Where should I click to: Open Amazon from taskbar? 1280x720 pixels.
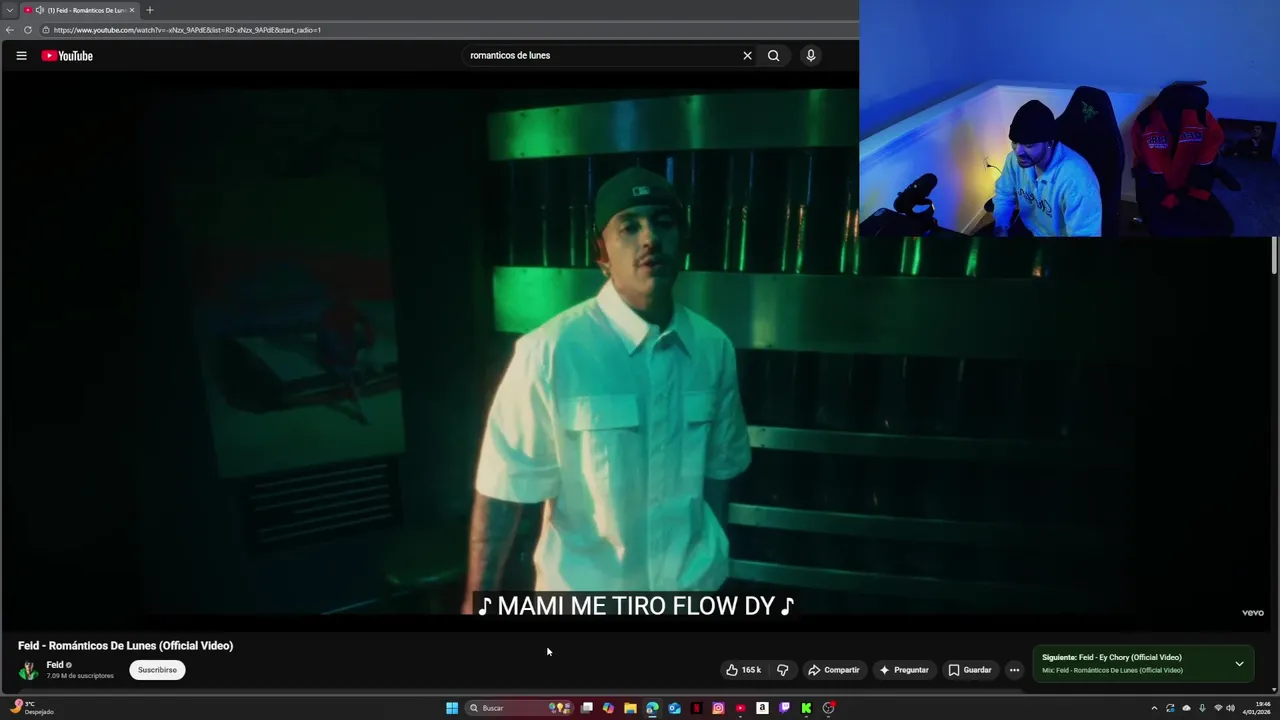(762, 708)
